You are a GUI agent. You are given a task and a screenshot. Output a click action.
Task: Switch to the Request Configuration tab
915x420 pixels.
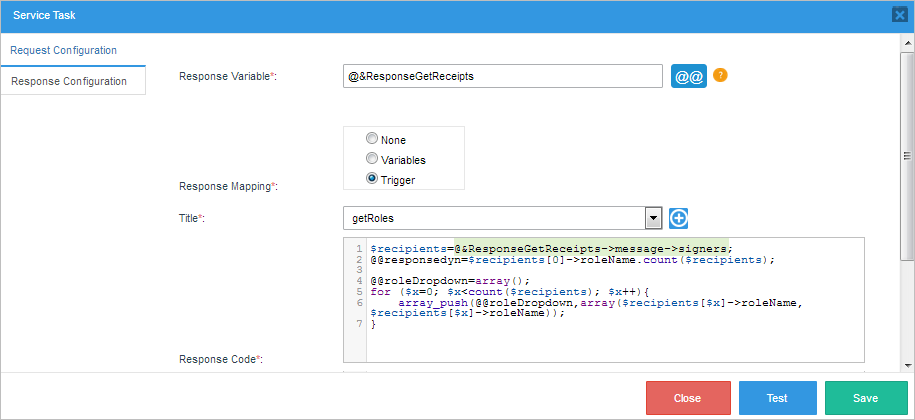(x=63, y=50)
